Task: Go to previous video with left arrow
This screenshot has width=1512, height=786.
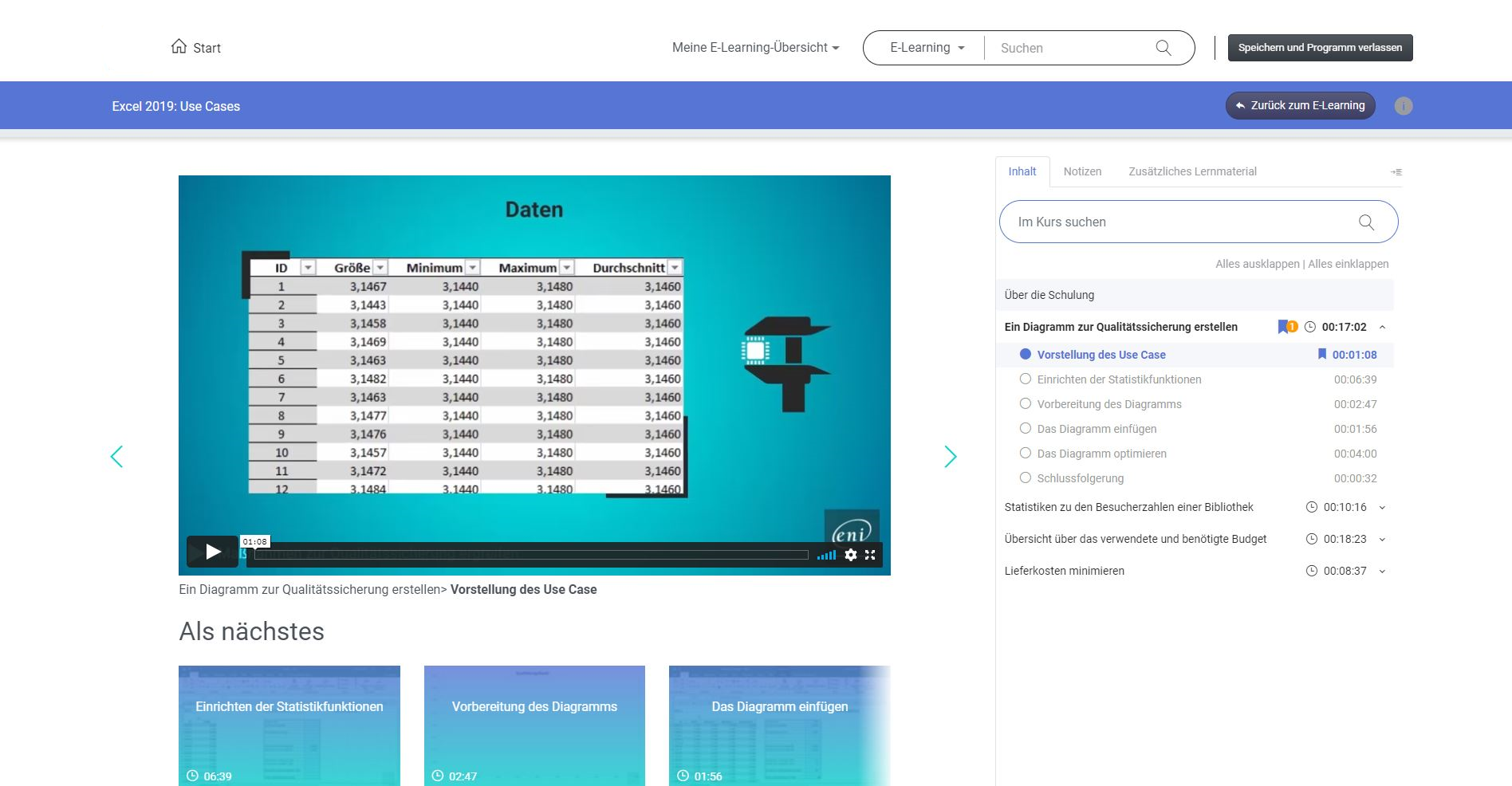Action: pos(116,457)
